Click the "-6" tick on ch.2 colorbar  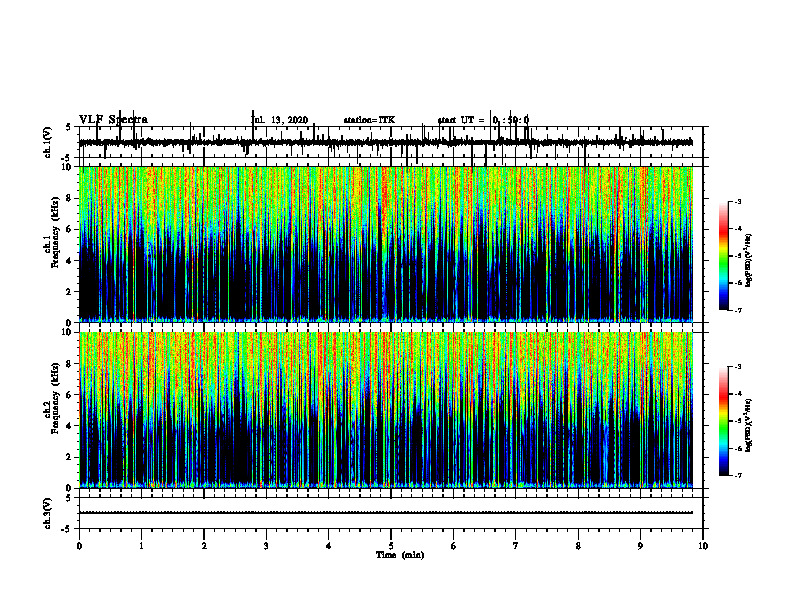tap(737, 448)
